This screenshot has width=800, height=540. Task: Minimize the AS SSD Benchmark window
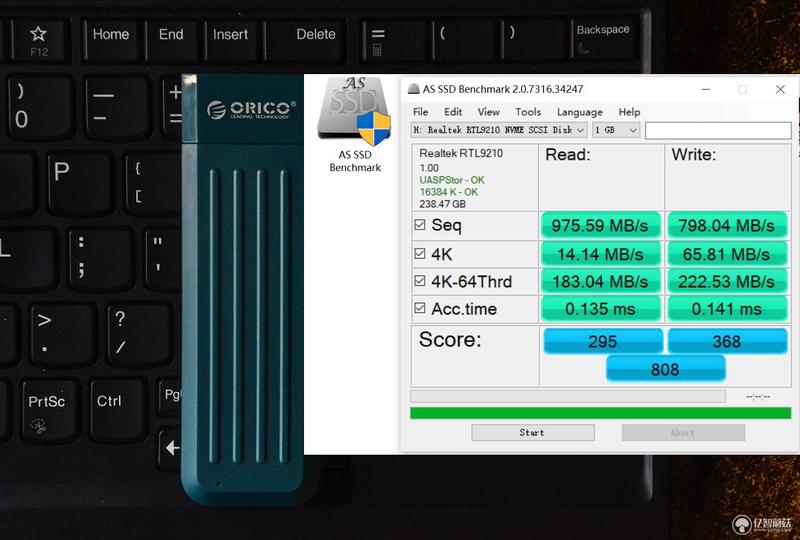point(706,89)
